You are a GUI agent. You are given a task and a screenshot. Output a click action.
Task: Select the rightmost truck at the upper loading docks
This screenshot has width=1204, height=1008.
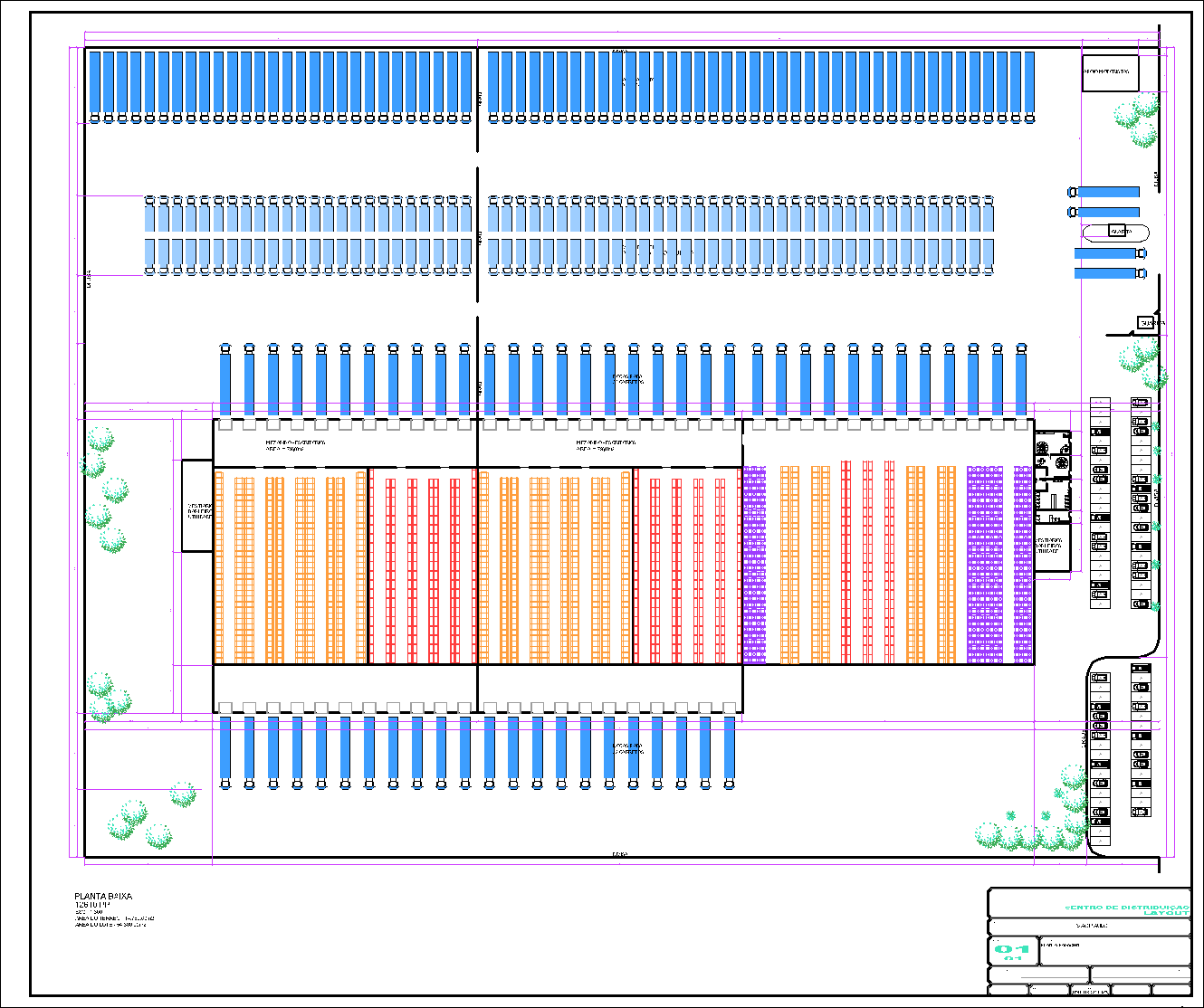[x=1021, y=380]
